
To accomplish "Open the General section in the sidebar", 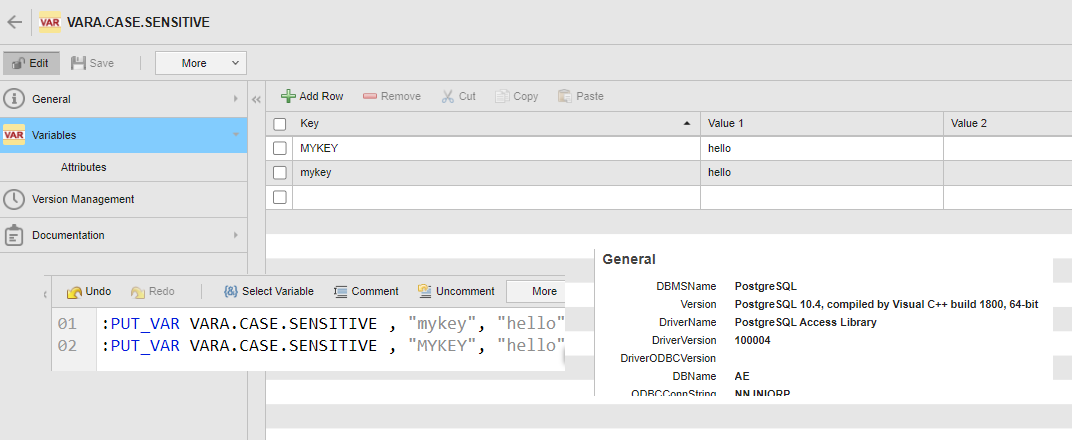I will [x=123, y=99].
